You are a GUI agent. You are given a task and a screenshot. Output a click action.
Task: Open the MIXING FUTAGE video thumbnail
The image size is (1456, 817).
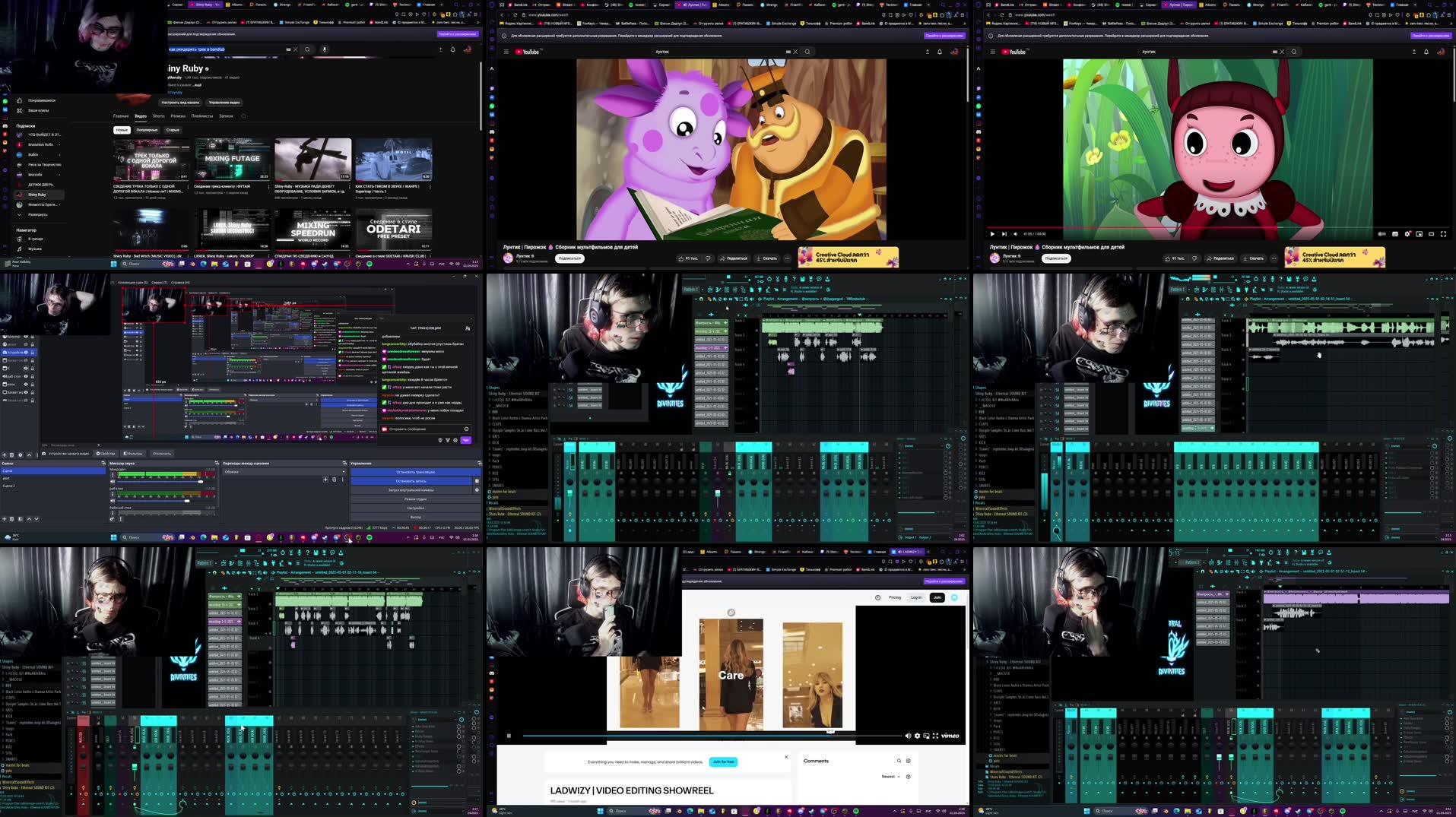(x=232, y=160)
